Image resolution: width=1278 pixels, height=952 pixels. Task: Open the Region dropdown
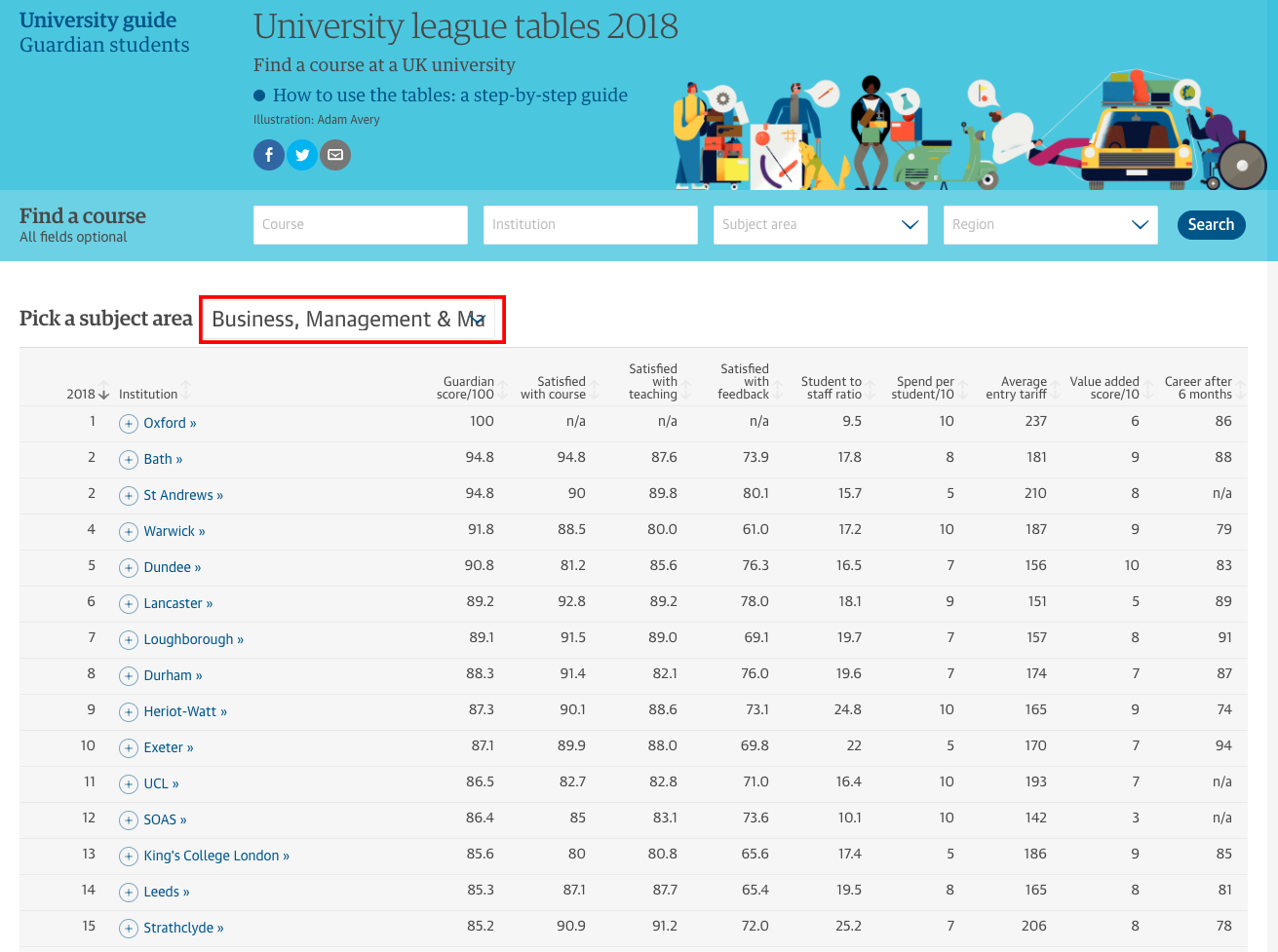(1050, 225)
